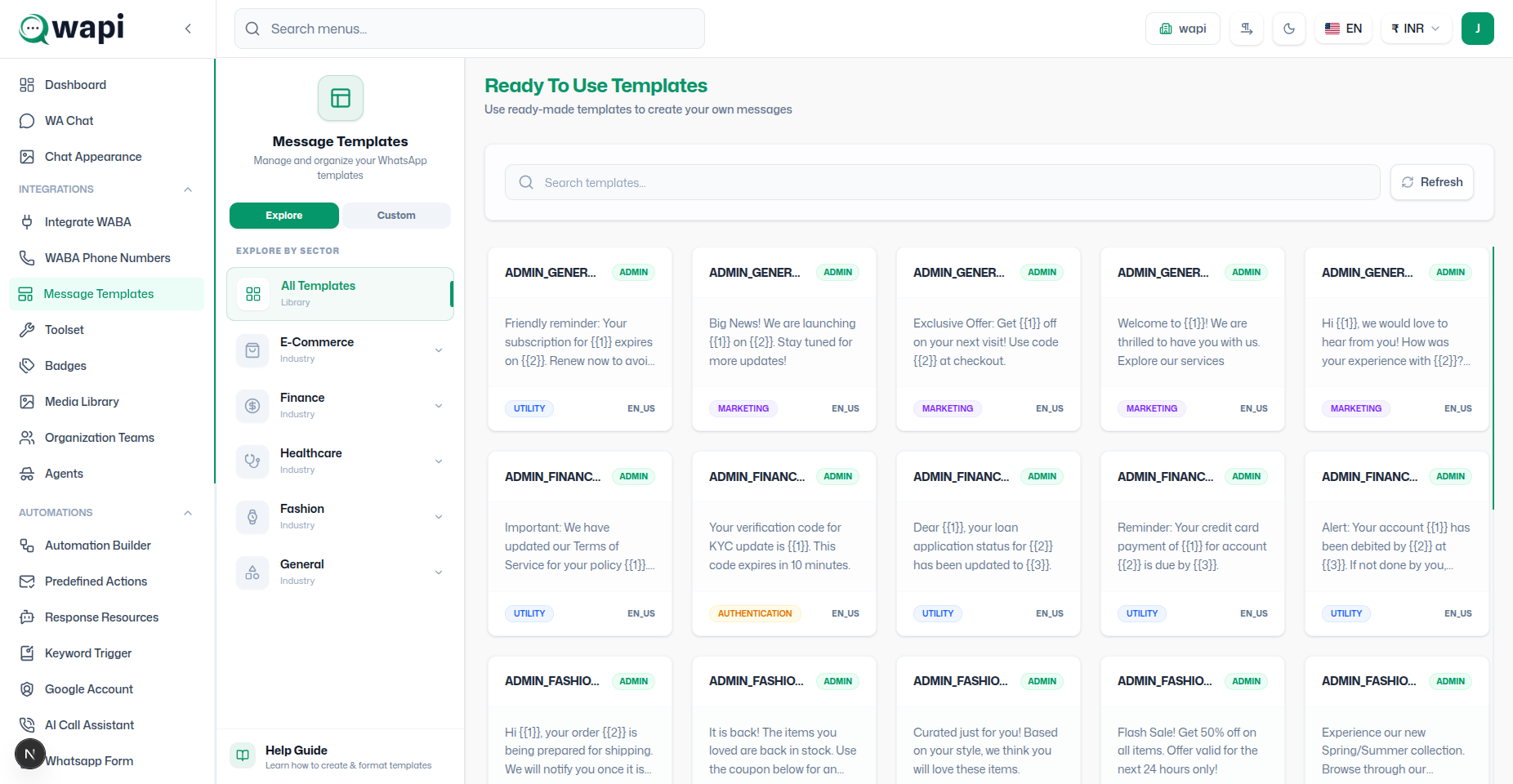
Task: Open the Dashboard icon in the sidebar
Action: click(x=27, y=85)
